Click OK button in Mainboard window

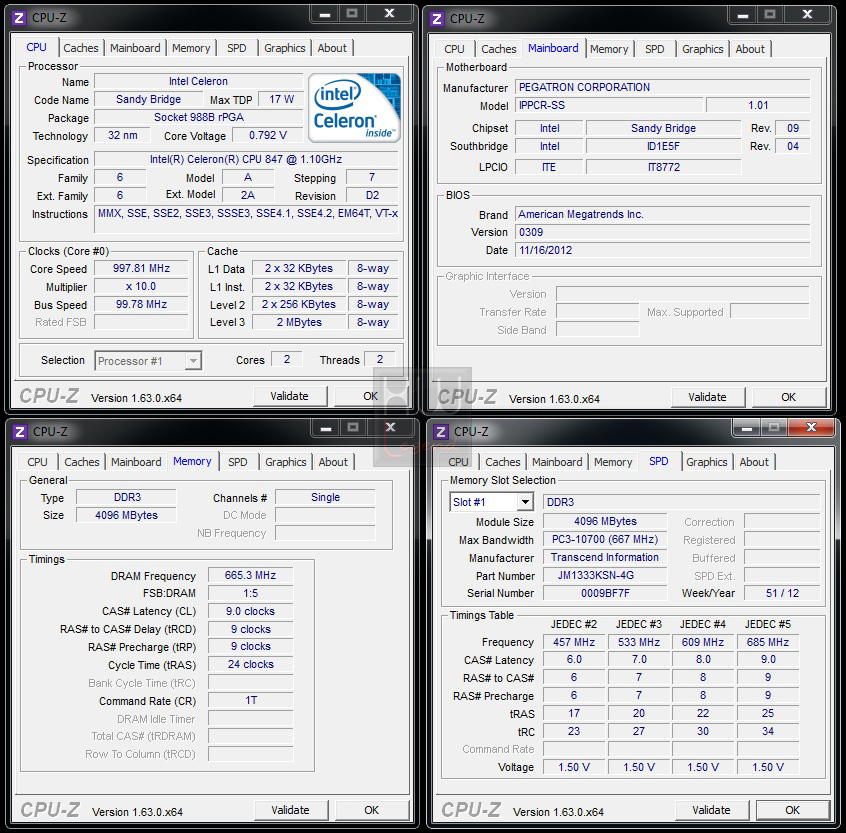(788, 397)
